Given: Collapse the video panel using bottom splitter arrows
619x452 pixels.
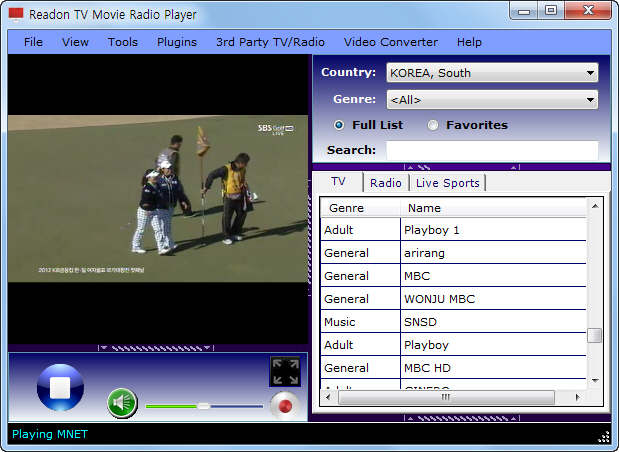Looking at the screenshot, I should (x=156, y=348).
